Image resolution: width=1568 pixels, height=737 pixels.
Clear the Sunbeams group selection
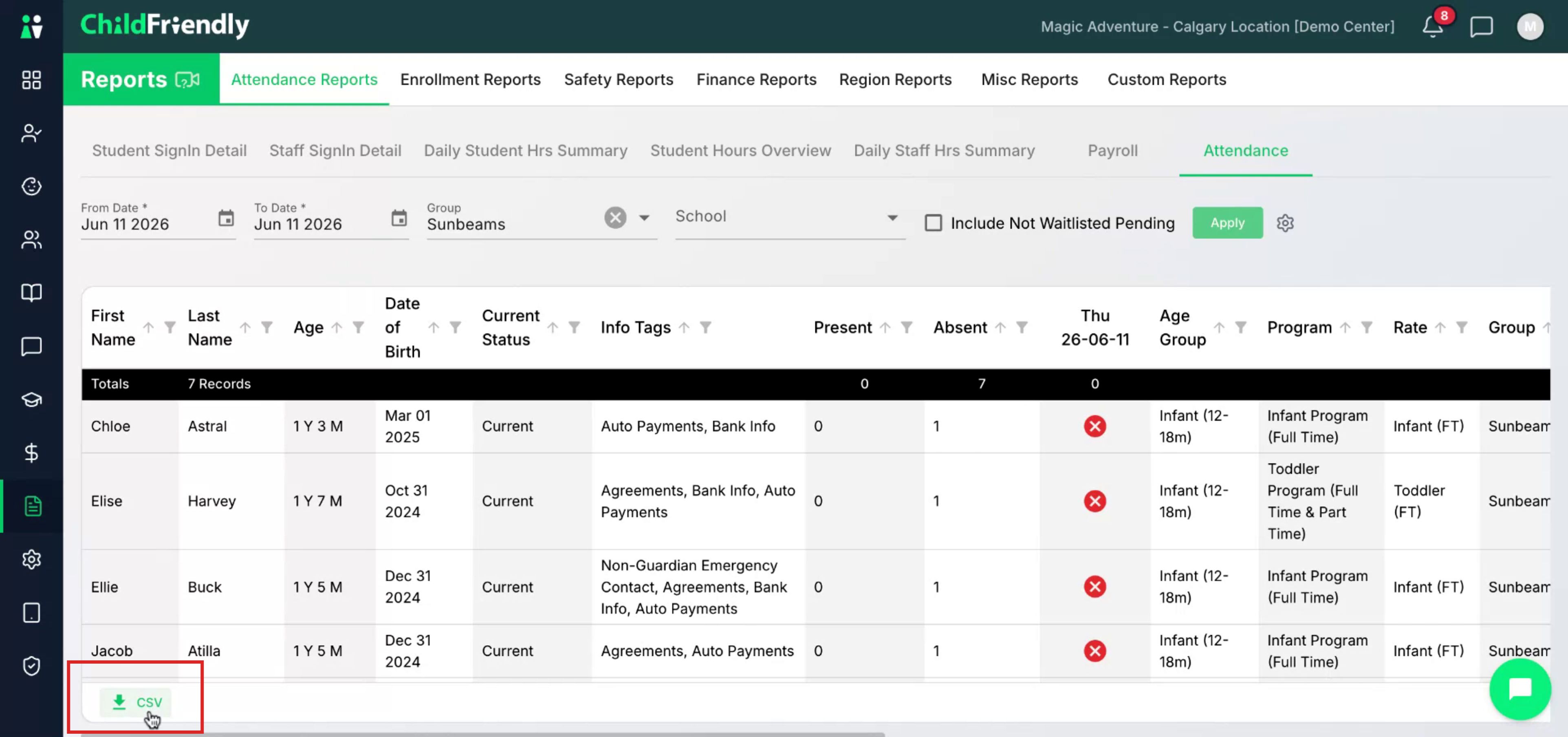(x=615, y=217)
